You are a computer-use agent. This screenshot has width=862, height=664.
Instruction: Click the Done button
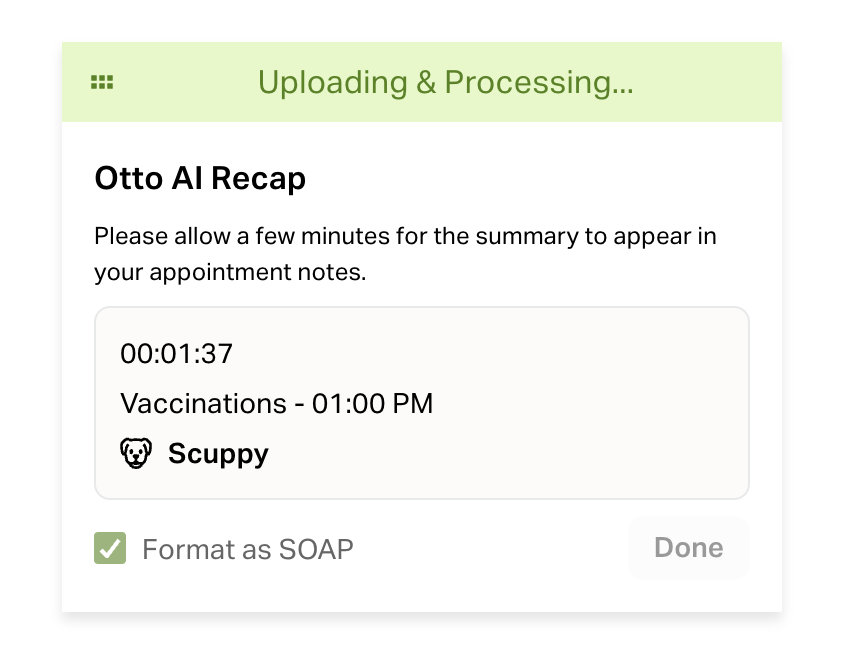point(688,547)
